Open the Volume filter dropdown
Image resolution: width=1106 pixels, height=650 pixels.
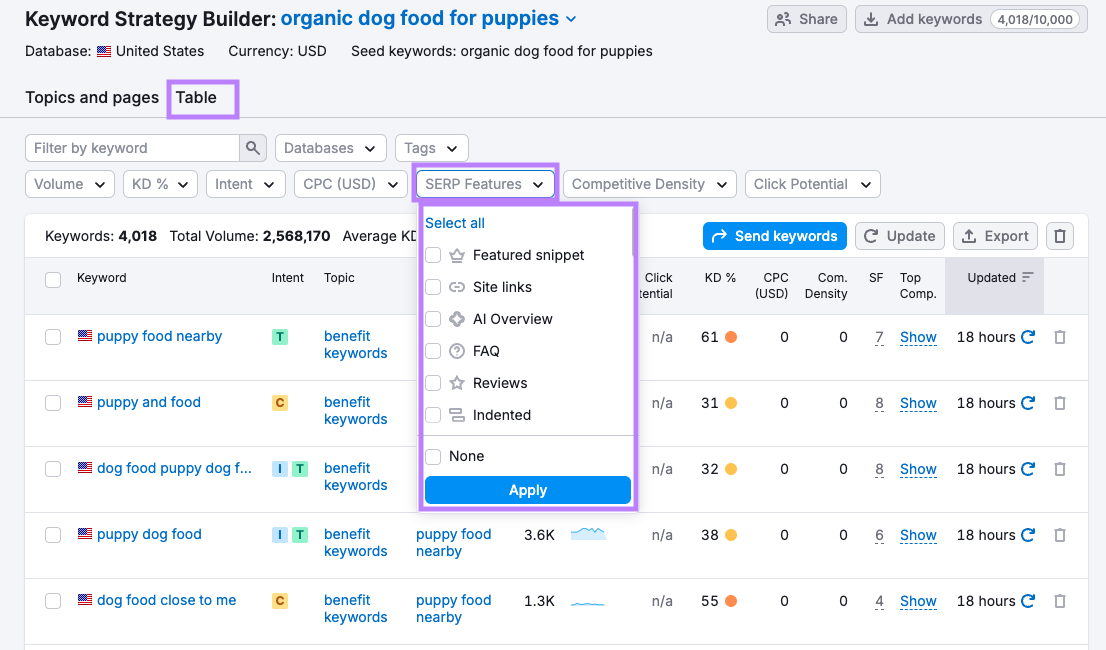pos(69,184)
